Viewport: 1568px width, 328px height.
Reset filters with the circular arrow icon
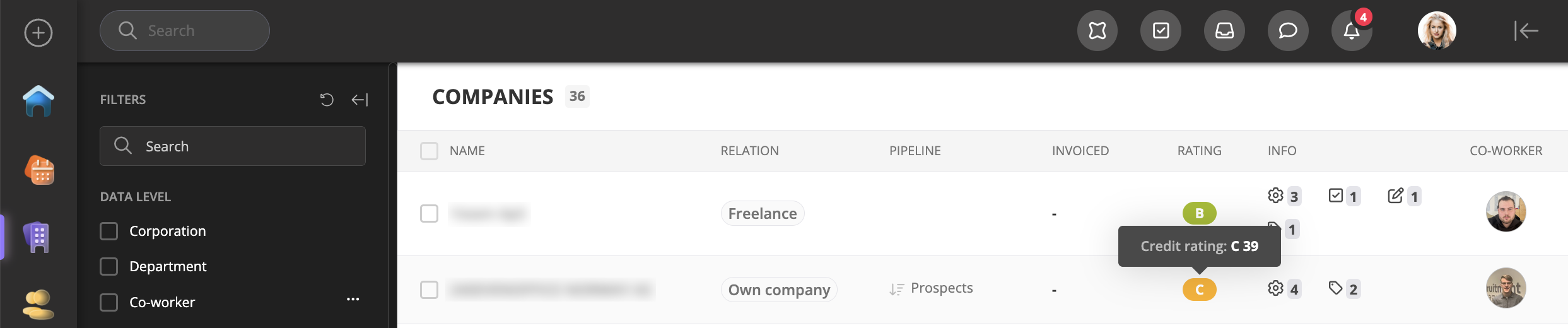pos(327,100)
